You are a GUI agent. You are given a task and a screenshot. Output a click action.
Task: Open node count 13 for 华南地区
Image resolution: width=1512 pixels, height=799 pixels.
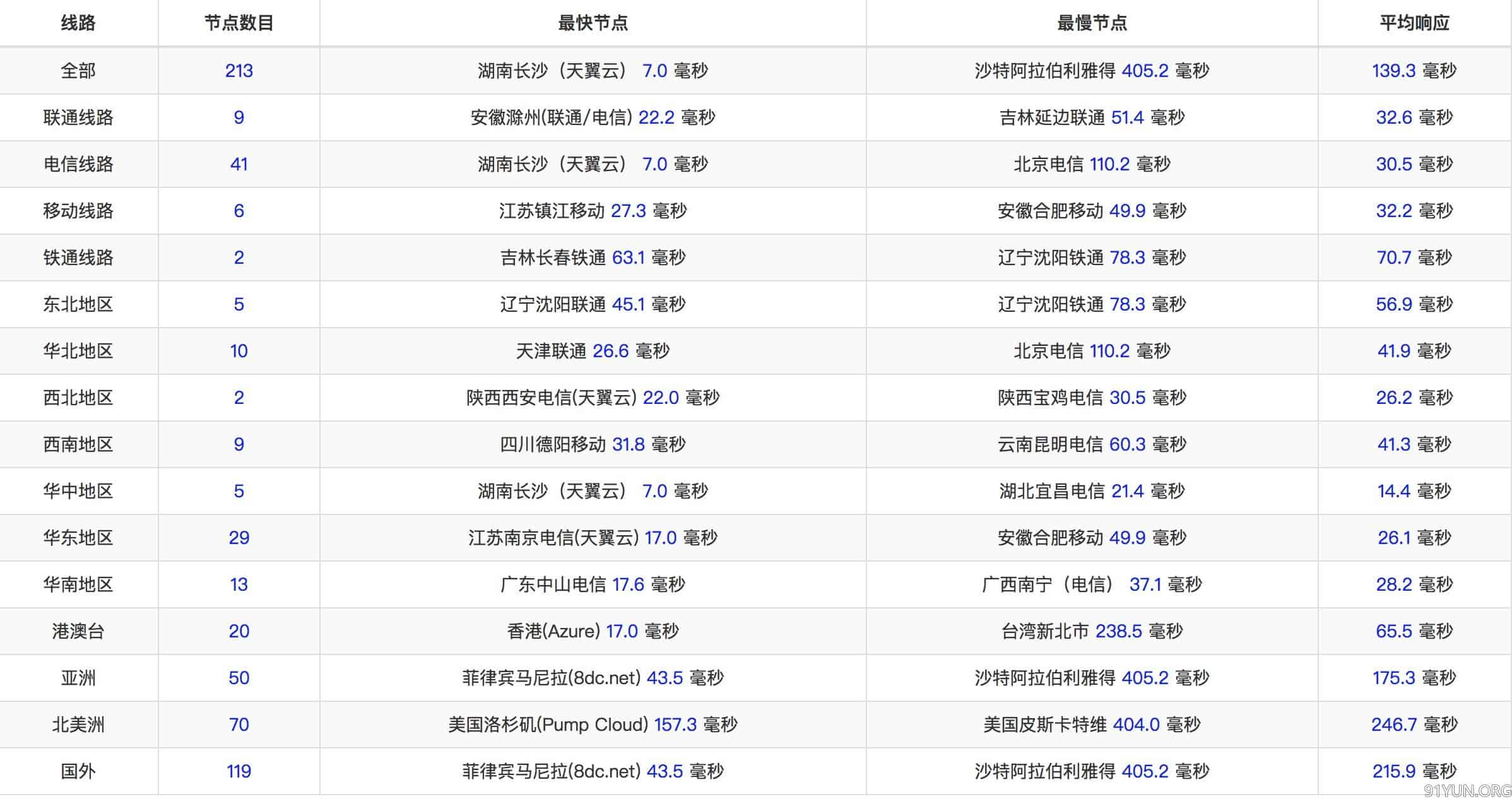click(x=239, y=584)
